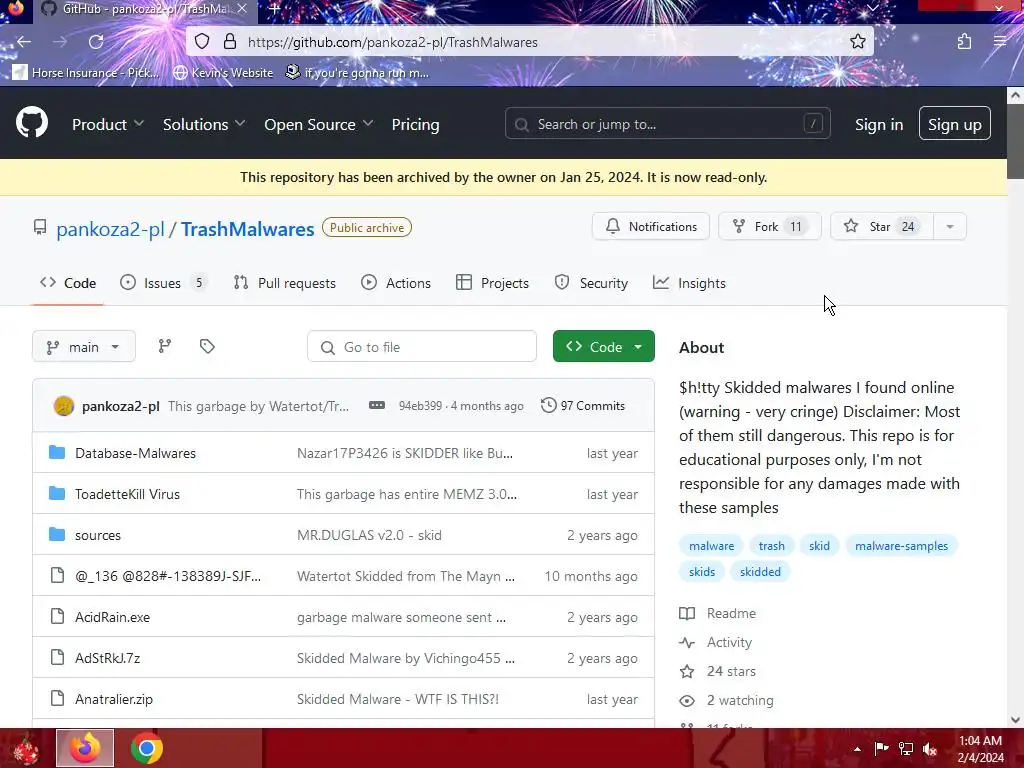Show site lock security info
The image size is (1024, 768).
(x=230, y=42)
